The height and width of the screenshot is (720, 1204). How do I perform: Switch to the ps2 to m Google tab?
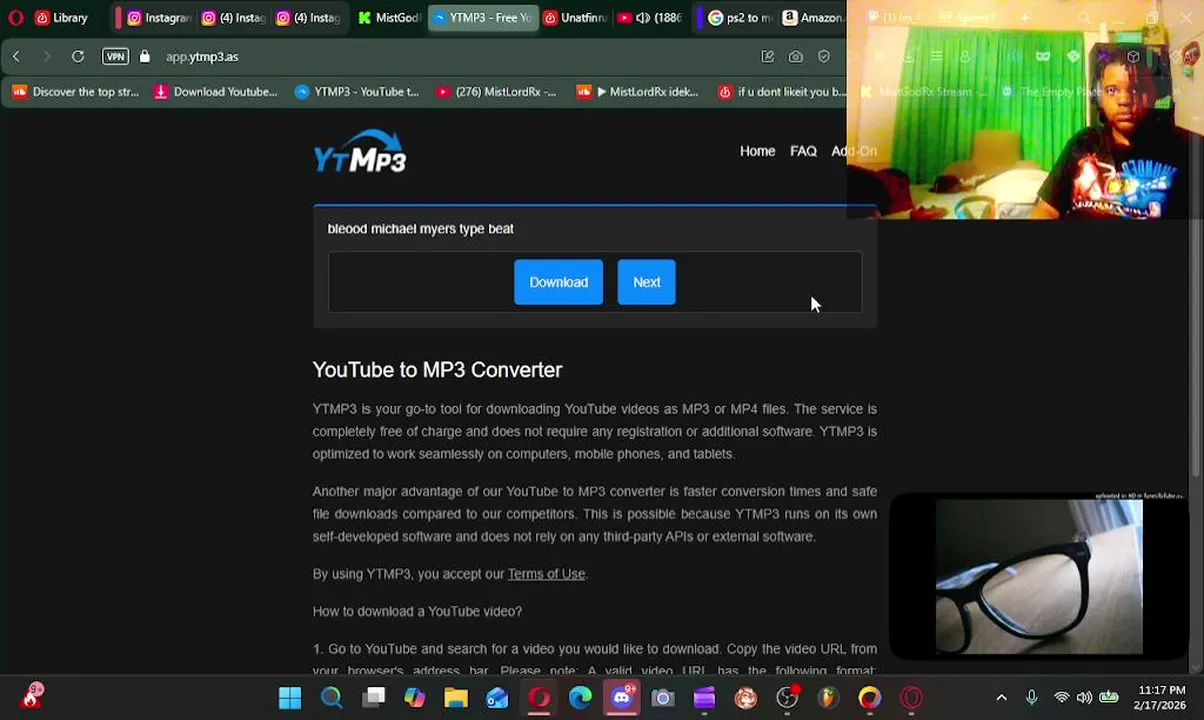click(740, 18)
